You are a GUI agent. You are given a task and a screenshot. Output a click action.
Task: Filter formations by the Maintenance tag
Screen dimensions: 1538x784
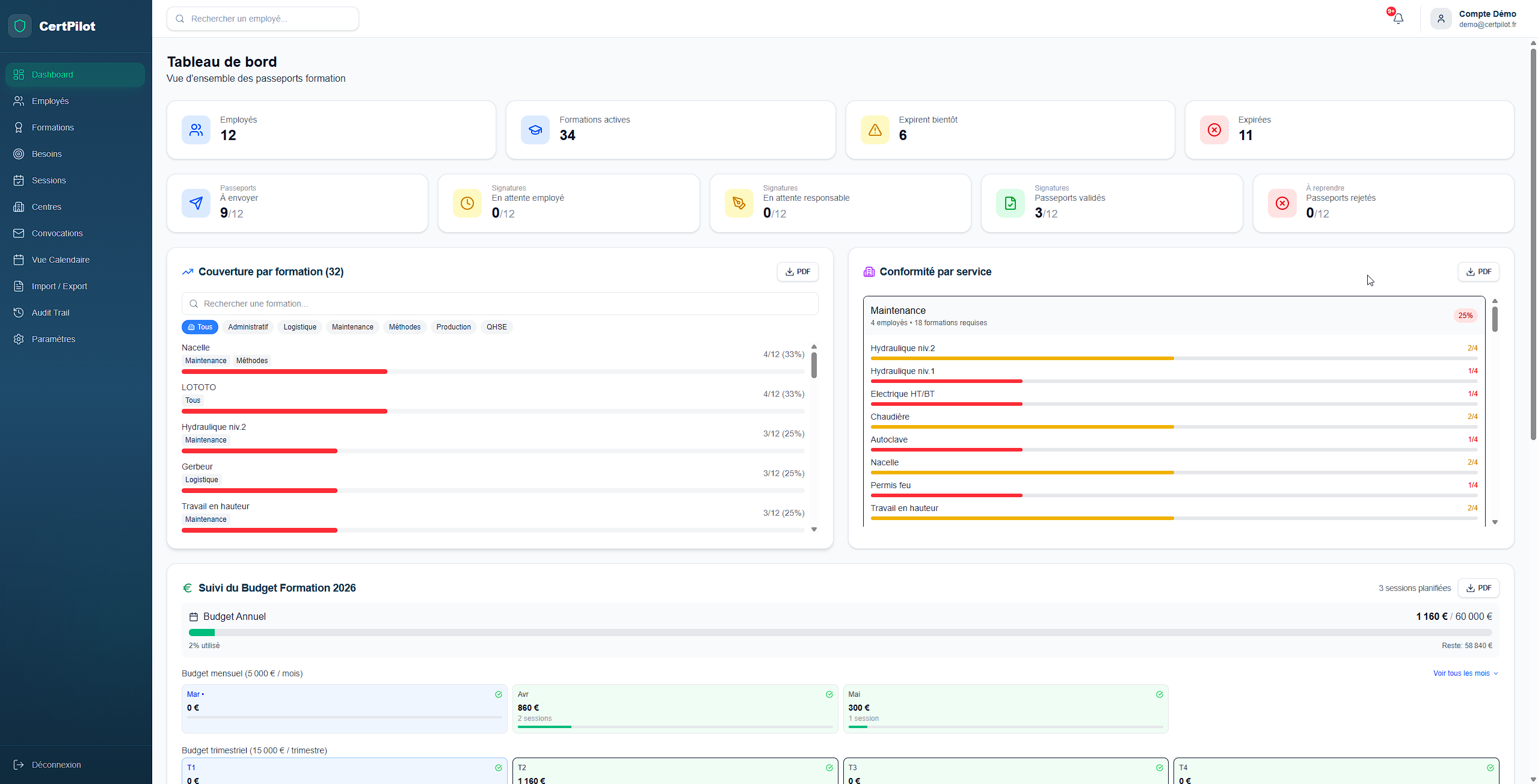click(x=352, y=326)
